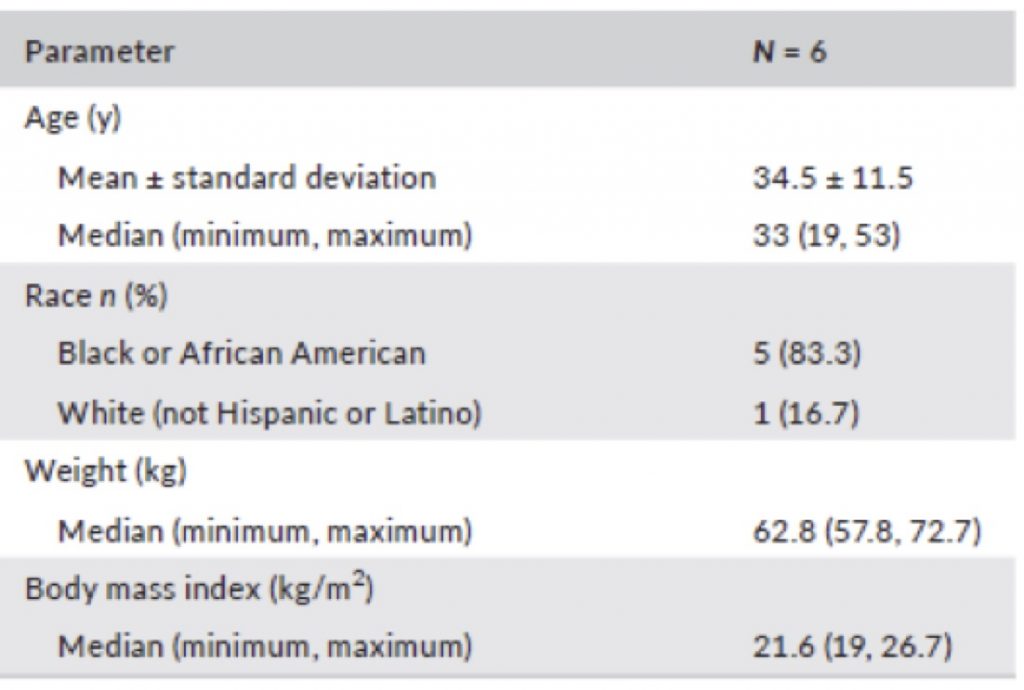Click the N = 6 column header
The image size is (1024, 690).
coord(790,52)
